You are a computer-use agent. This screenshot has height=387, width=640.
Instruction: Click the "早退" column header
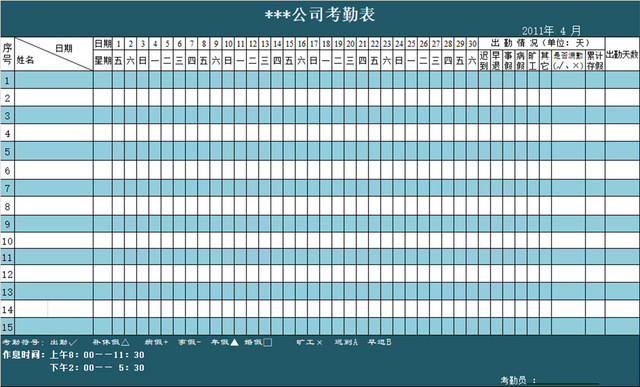[496, 60]
